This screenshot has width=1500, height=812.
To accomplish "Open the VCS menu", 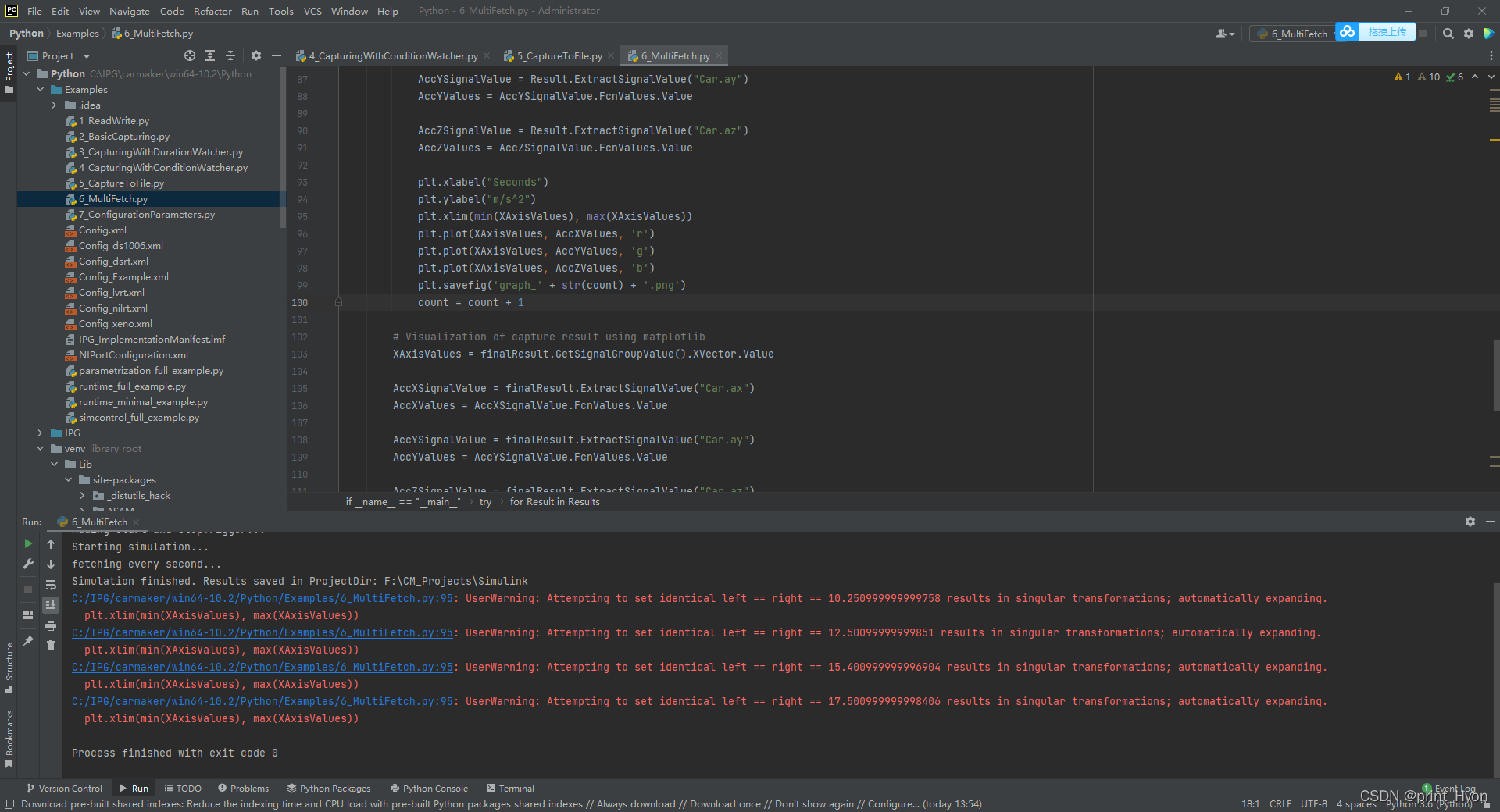I will pyautogui.click(x=312, y=11).
